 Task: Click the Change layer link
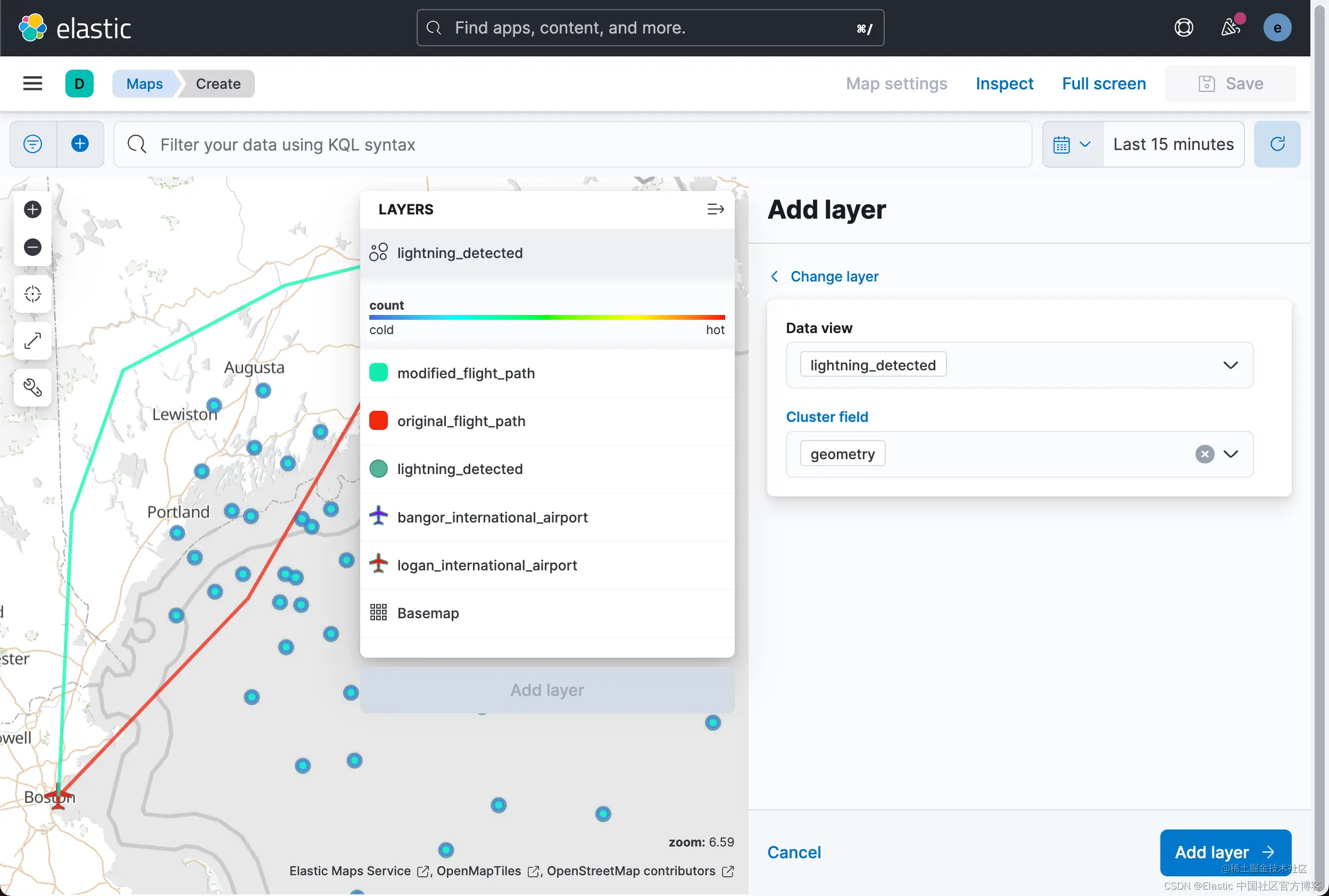834,277
